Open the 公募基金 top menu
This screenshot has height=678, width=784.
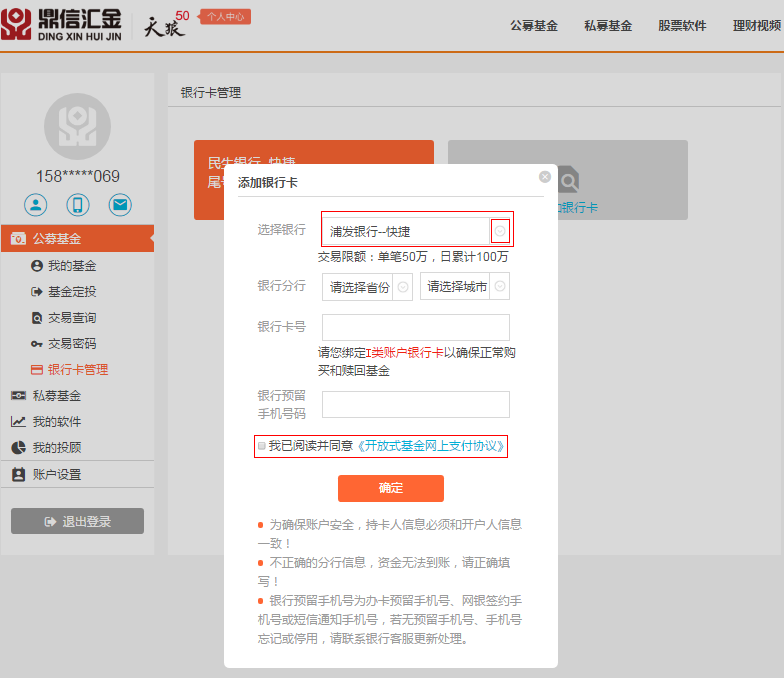click(534, 26)
